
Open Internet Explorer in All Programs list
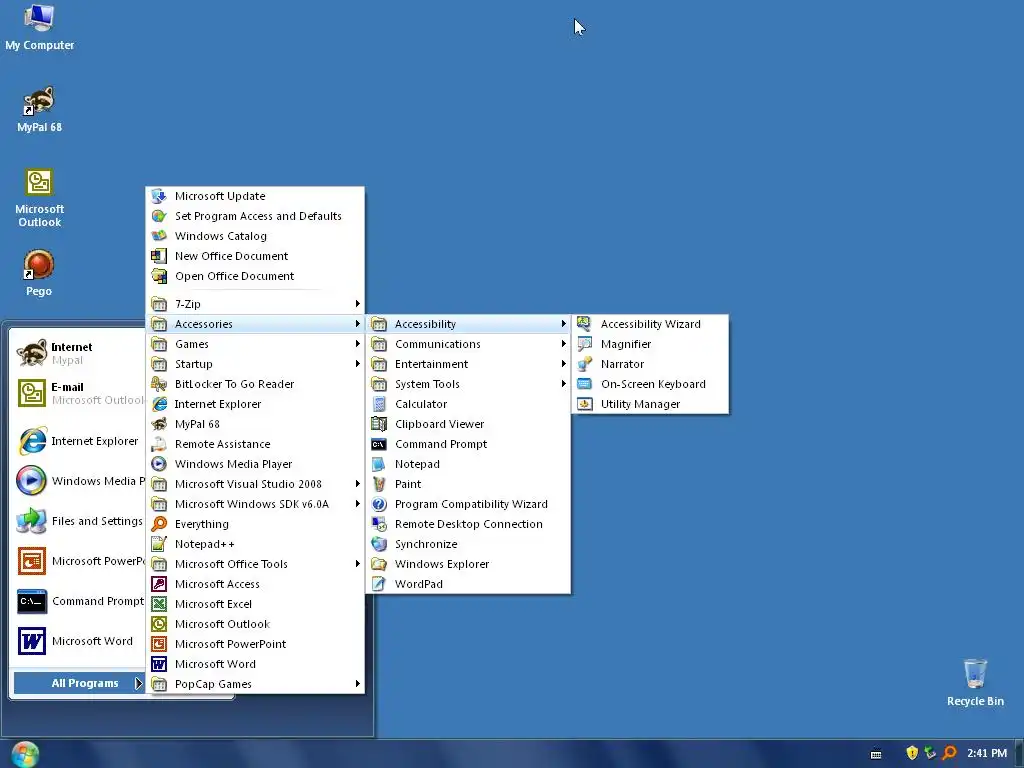pyautogui.click(x=255, y=404)
